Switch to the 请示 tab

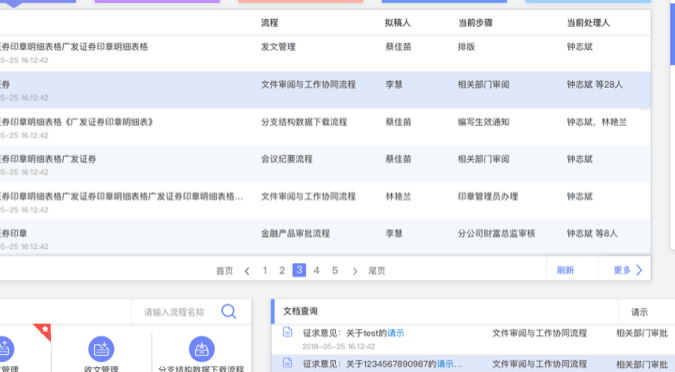pyautogui.click(x=639, y=312)
